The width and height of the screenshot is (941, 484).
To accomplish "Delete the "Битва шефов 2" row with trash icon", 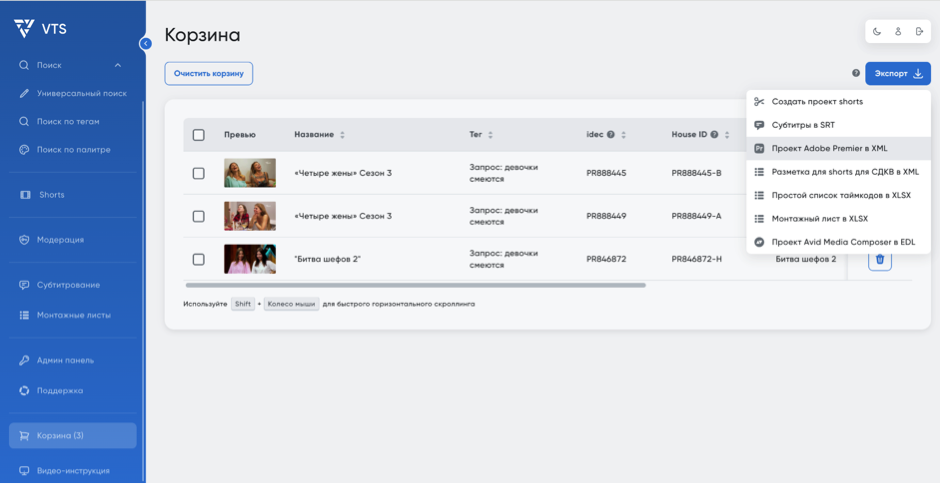I will pos(880,259).
